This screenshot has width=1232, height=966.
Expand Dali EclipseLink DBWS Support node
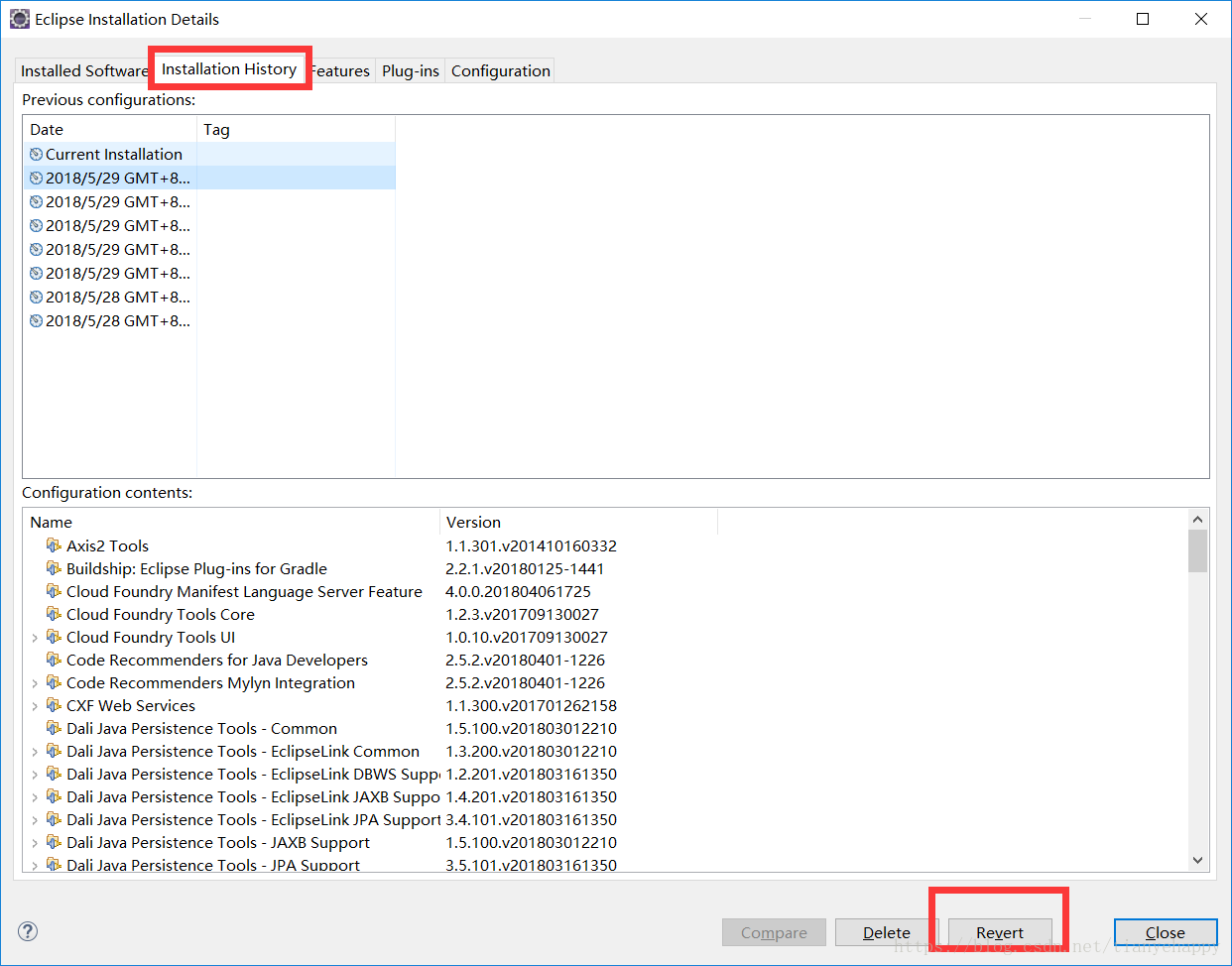[35, 775]
